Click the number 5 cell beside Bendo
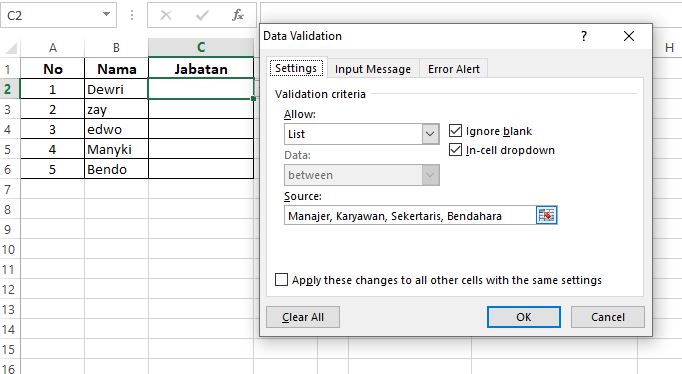This screenshot has width=682, height=374. coord(53,169)
